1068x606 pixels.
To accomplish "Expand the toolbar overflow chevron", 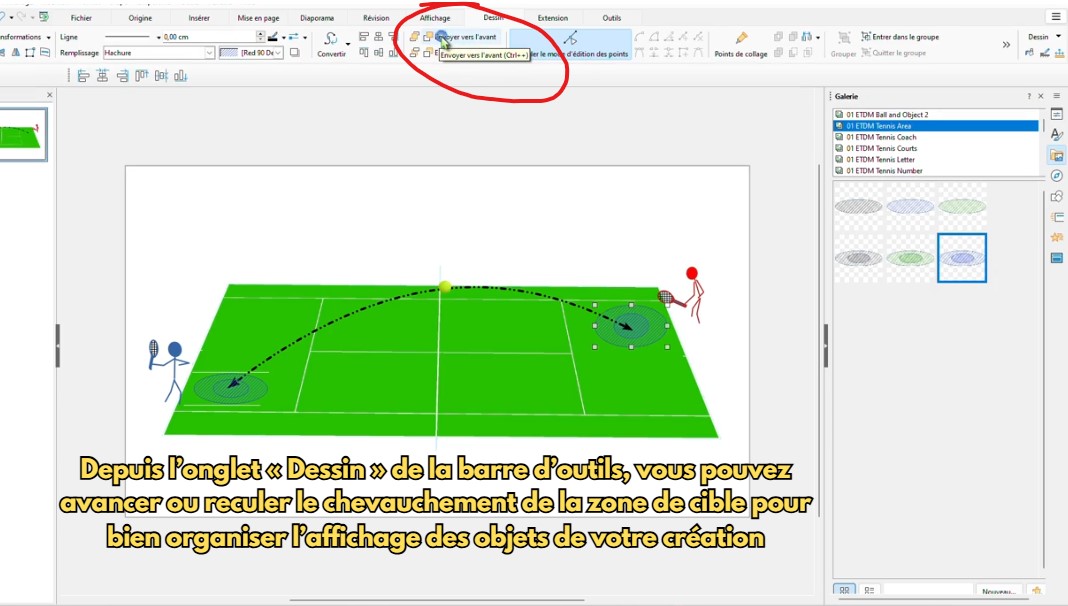I will click(x=1006, y=45).
